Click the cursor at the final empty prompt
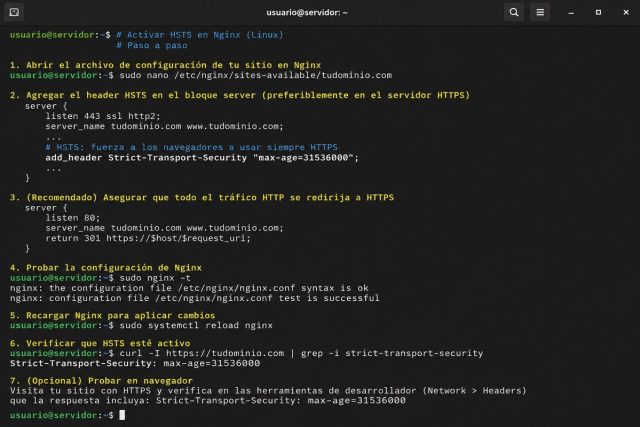This screenshot has height=427, width=640. [122, 415]
